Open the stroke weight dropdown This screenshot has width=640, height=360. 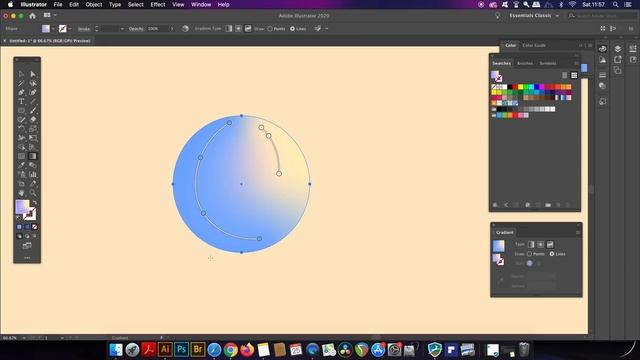pyautogui.click(x=122, y=29)
